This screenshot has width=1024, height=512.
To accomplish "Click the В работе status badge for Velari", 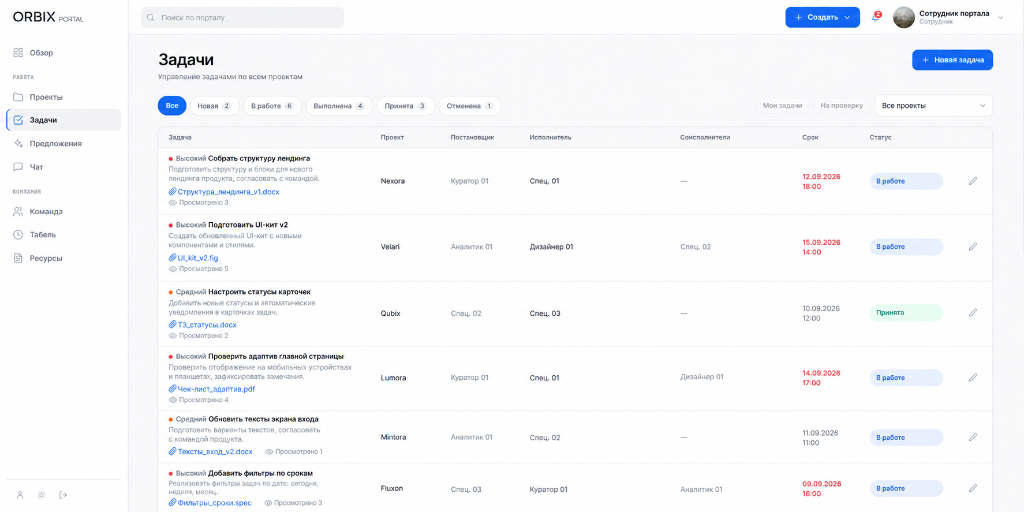I will (906, 247).
